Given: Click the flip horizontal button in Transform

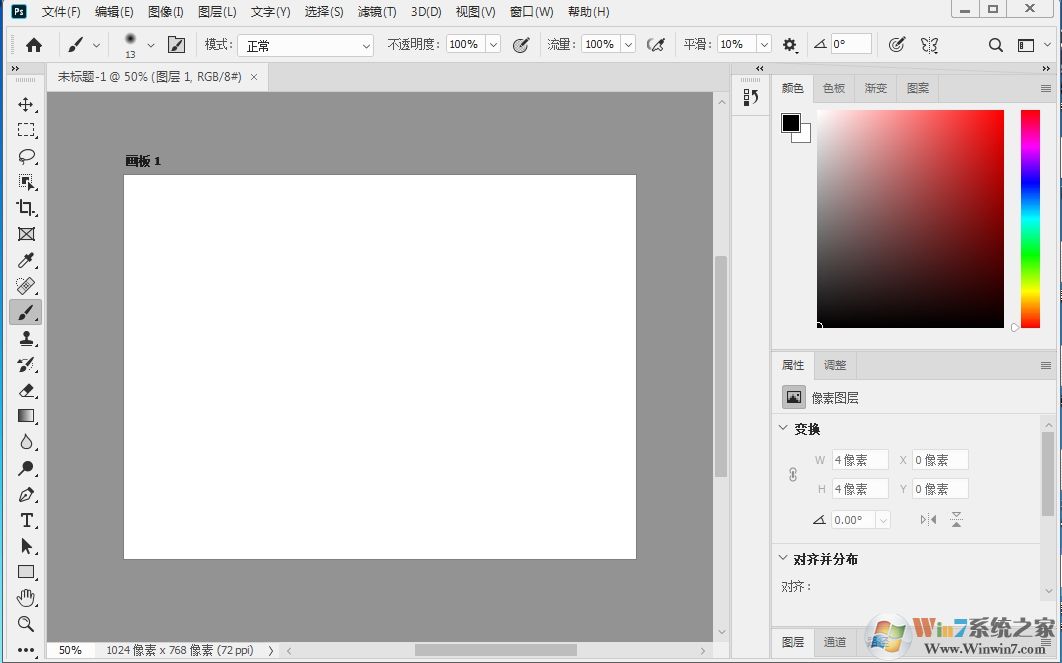Looking at the screenshot, I should 927,519.
